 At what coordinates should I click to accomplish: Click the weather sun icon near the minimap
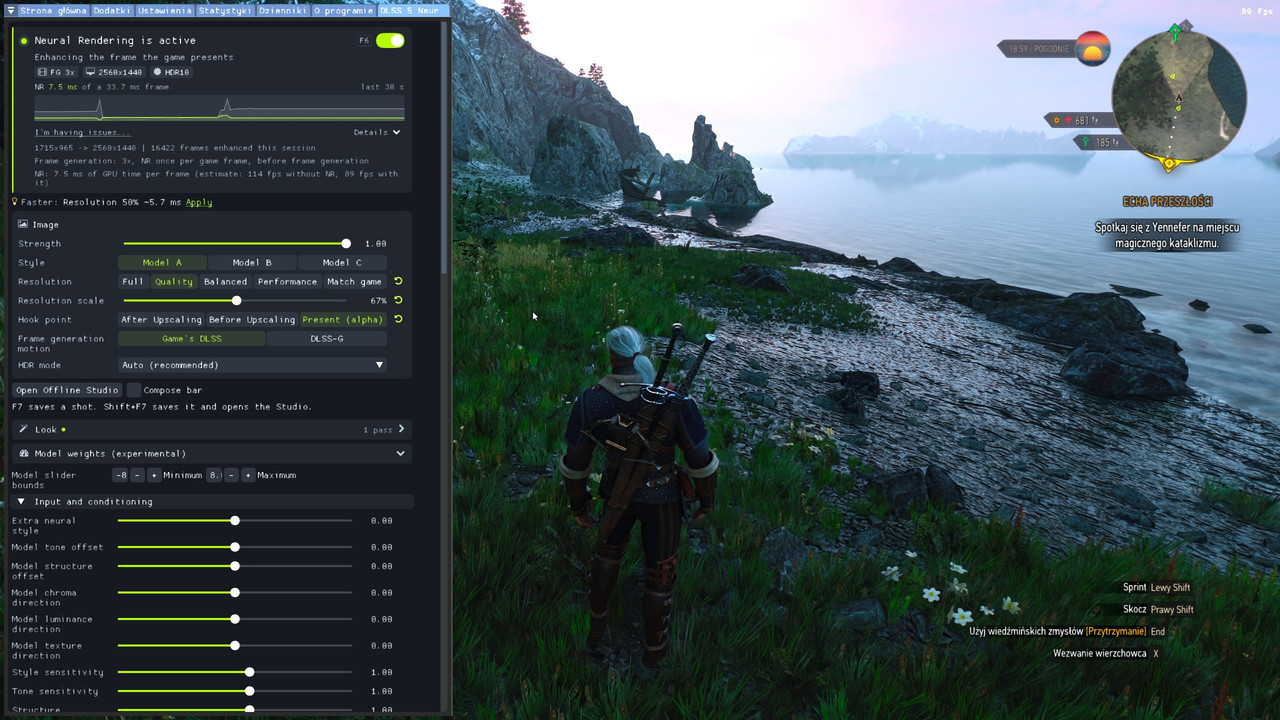tap(1093, 48)
